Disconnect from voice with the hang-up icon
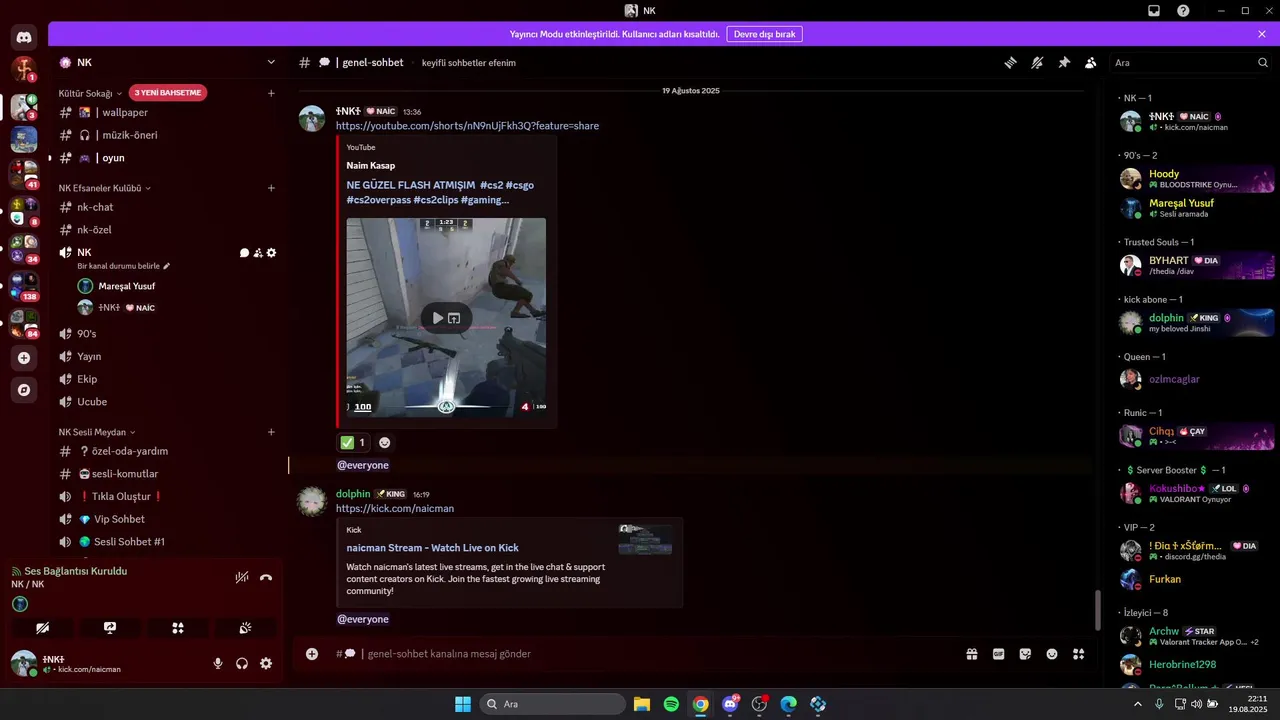This screenshot has height=720, width=1280. [266, 577]
